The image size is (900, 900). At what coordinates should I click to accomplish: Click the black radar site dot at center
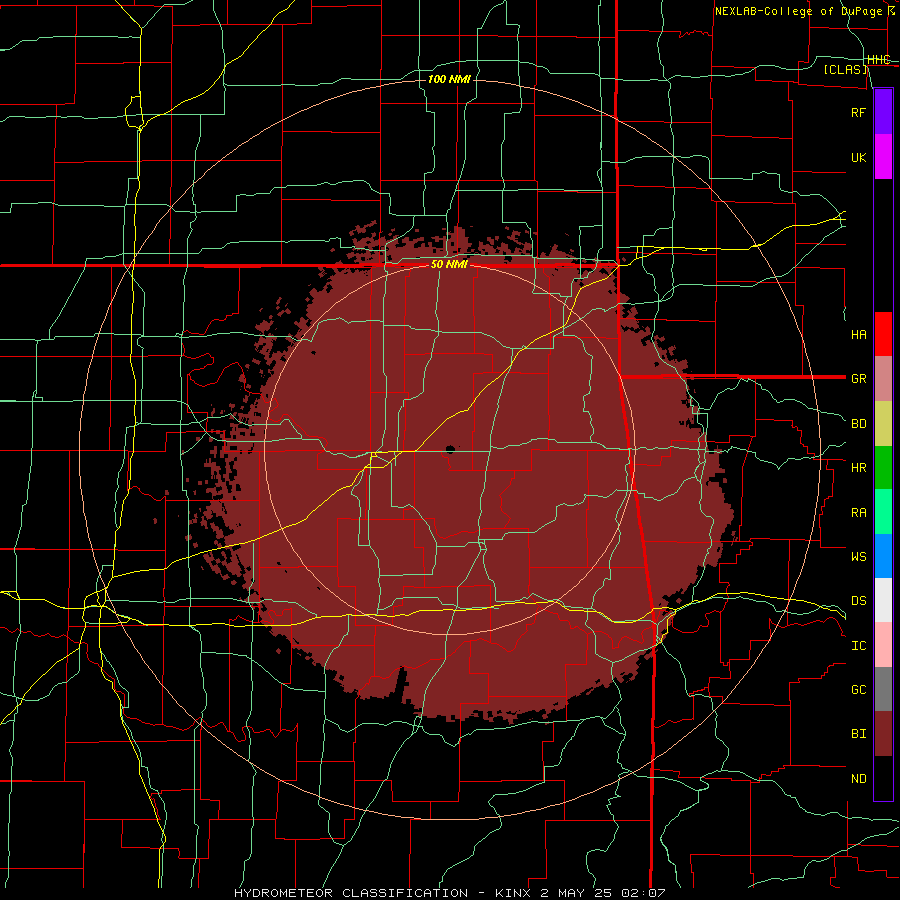tap(450, 449)
